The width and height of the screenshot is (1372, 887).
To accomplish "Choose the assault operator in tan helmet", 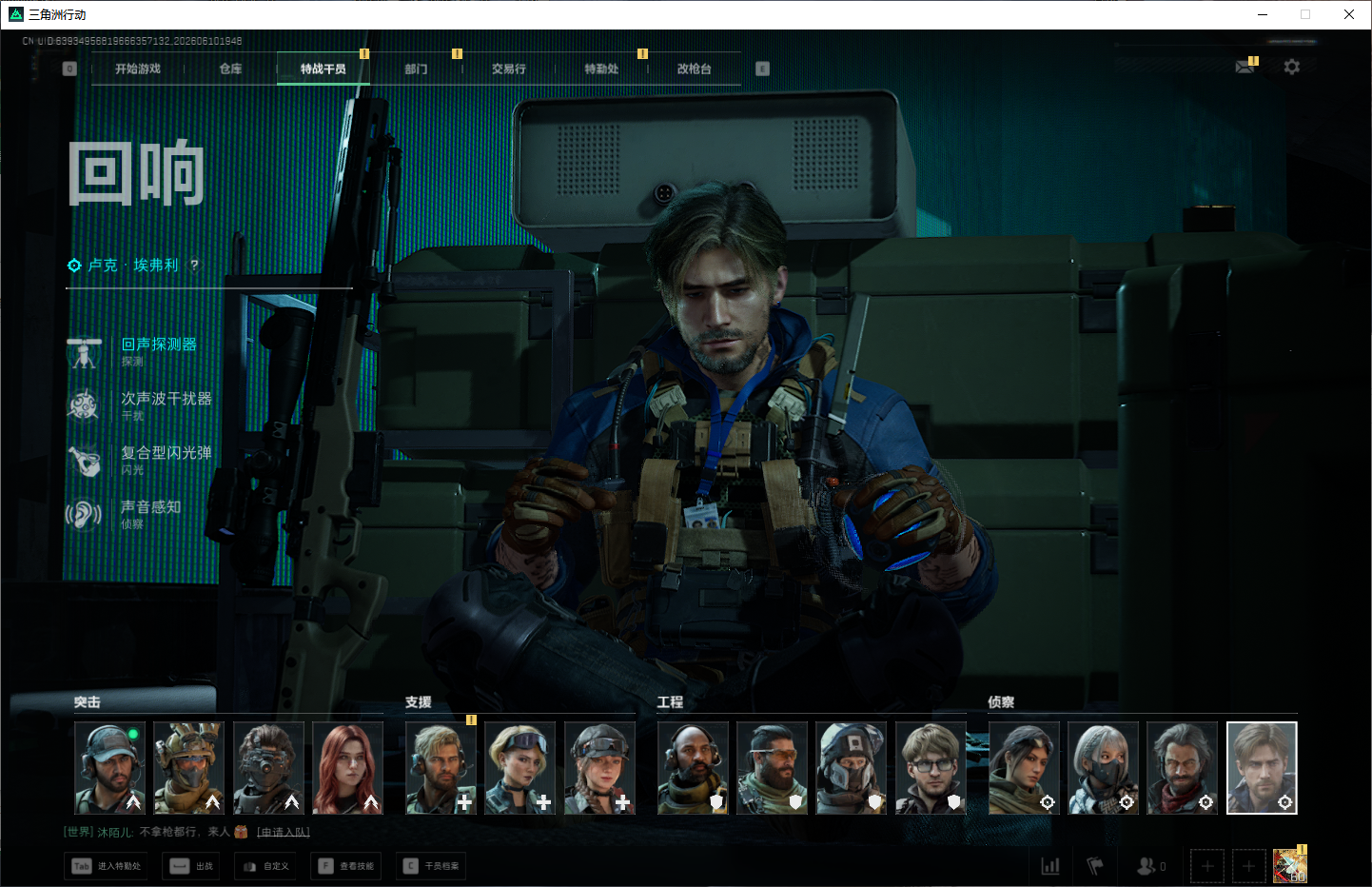I will 188,767.
